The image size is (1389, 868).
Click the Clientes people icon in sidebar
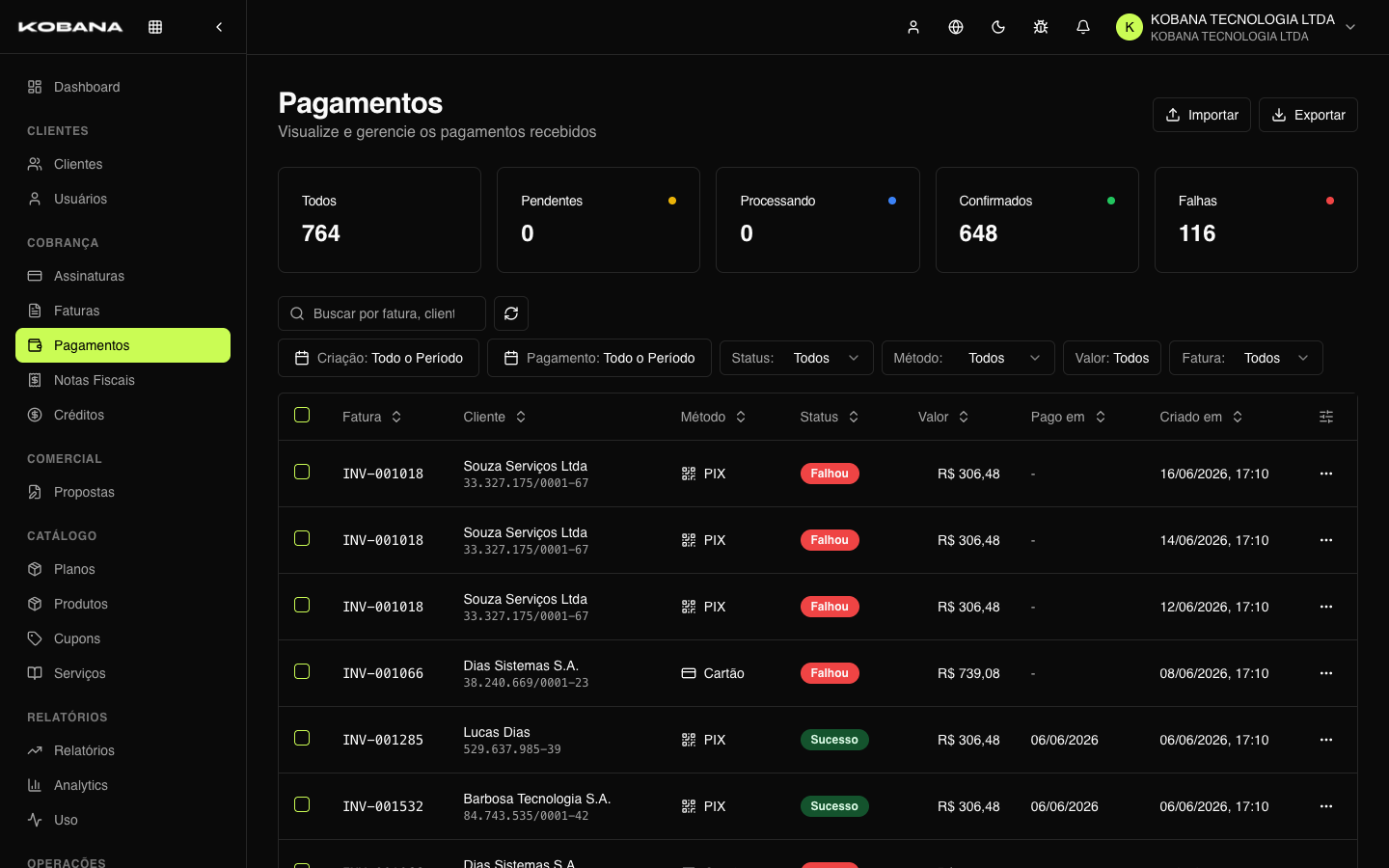pos(35,164)
